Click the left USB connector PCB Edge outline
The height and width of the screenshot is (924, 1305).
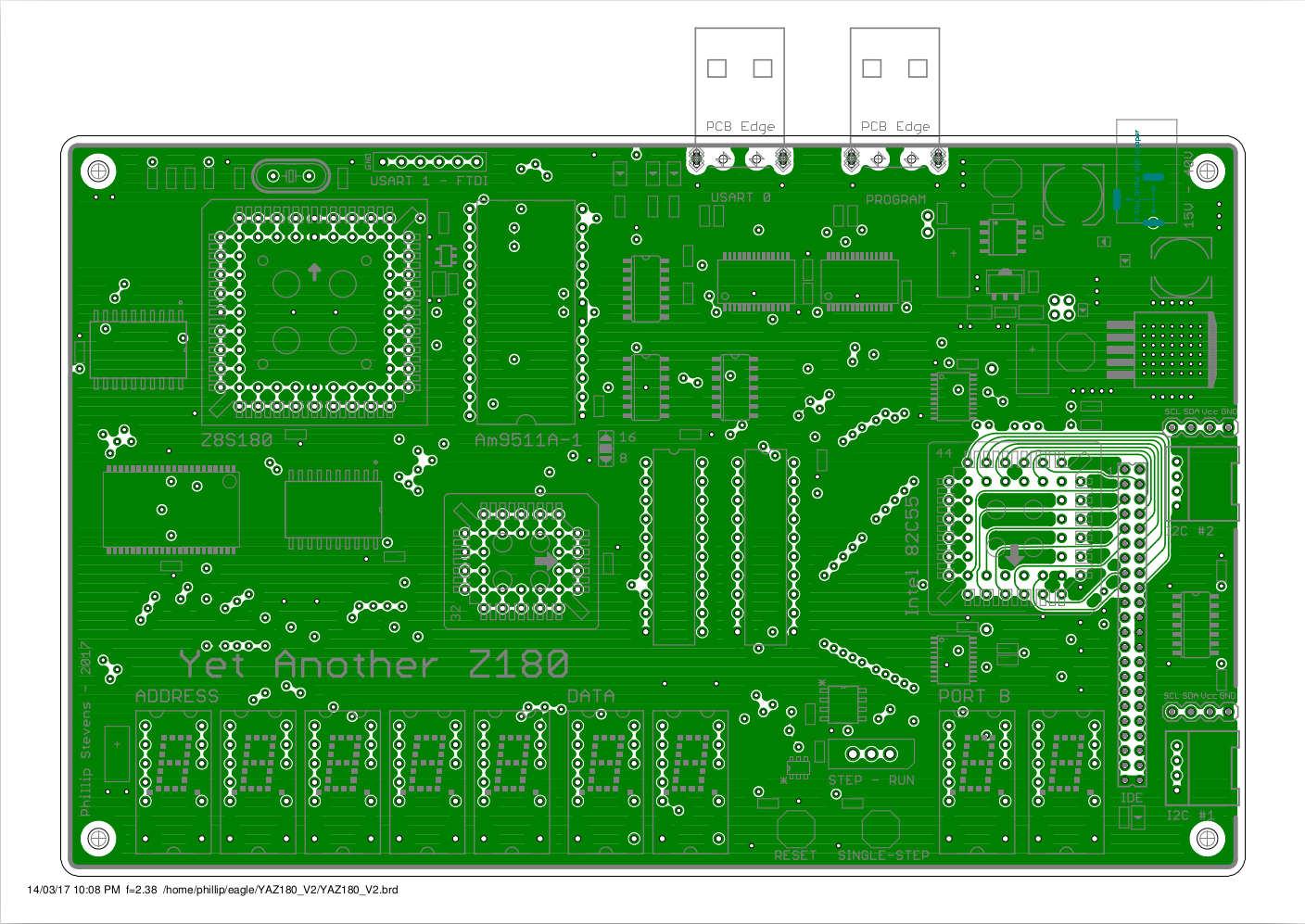tap(740, 85)
